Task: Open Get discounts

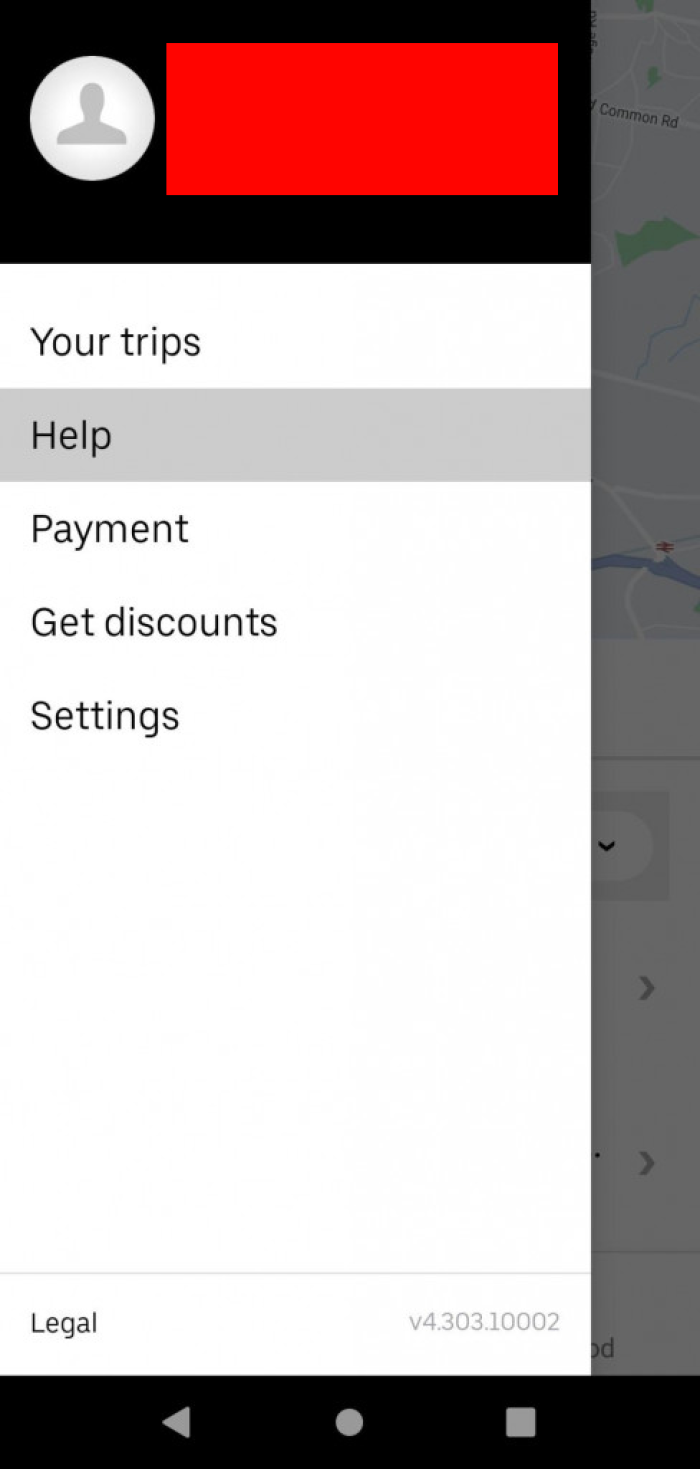Action: (154, 621)
